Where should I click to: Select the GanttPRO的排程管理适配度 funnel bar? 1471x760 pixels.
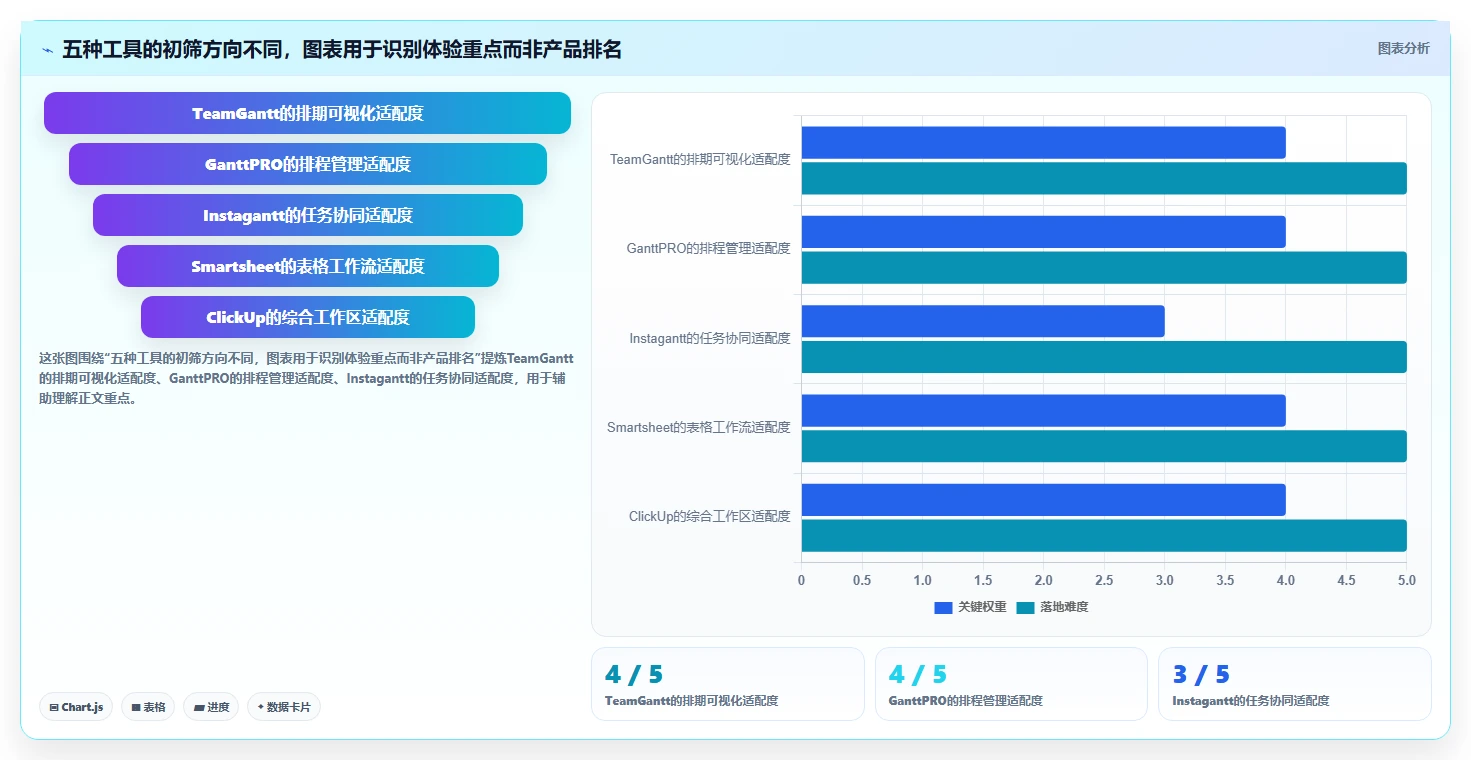[308, 164]
